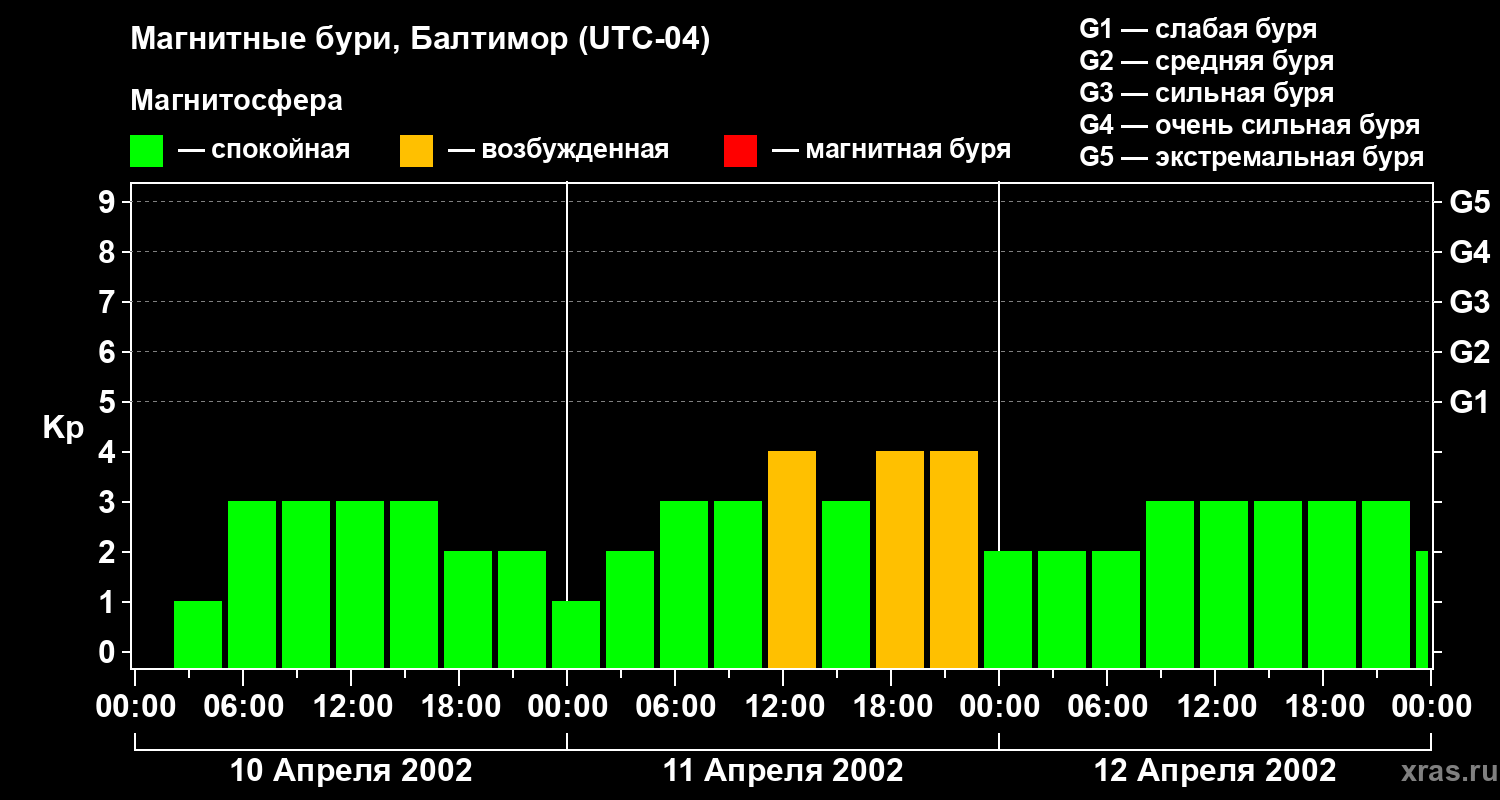The height and width of the screenshot is (800, 1500).
Task: Select the Kp 1 bar straddling midnight into 11 April
Action: pos(576,635)
